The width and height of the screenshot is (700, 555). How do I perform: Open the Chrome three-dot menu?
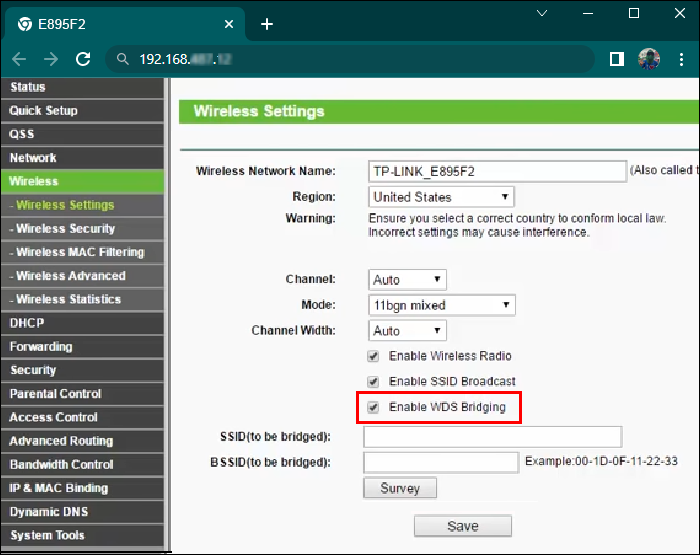(682, 59)
